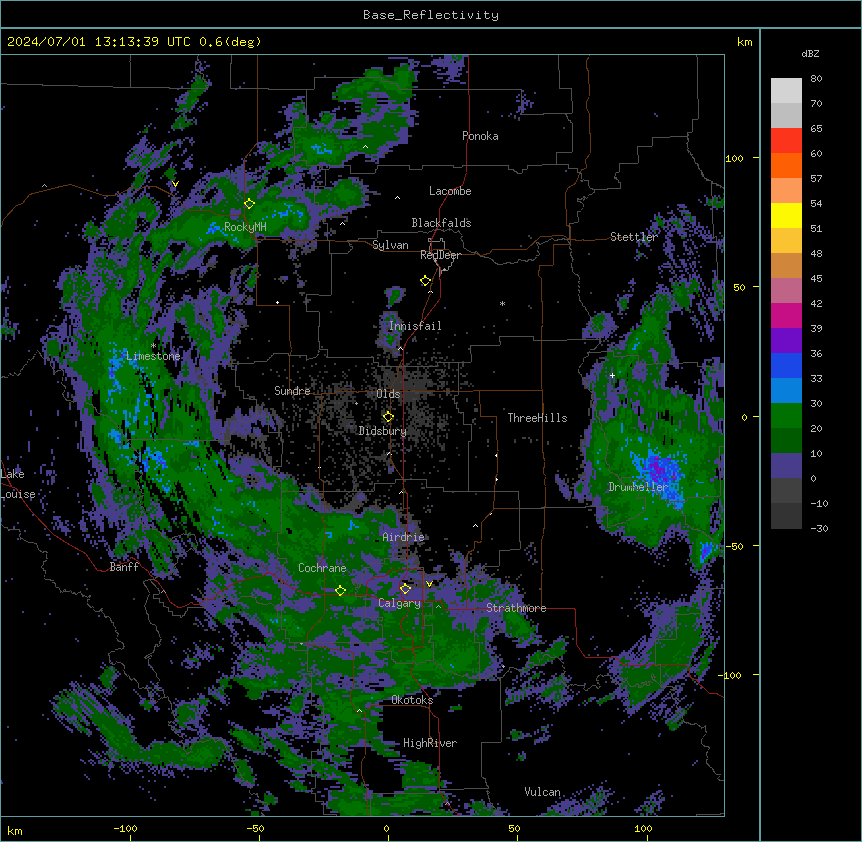The height and width of the screenshot is (842, 862).
Task: Click the Strathmore label
Action: pyautogui.click(x=516, y=608)
